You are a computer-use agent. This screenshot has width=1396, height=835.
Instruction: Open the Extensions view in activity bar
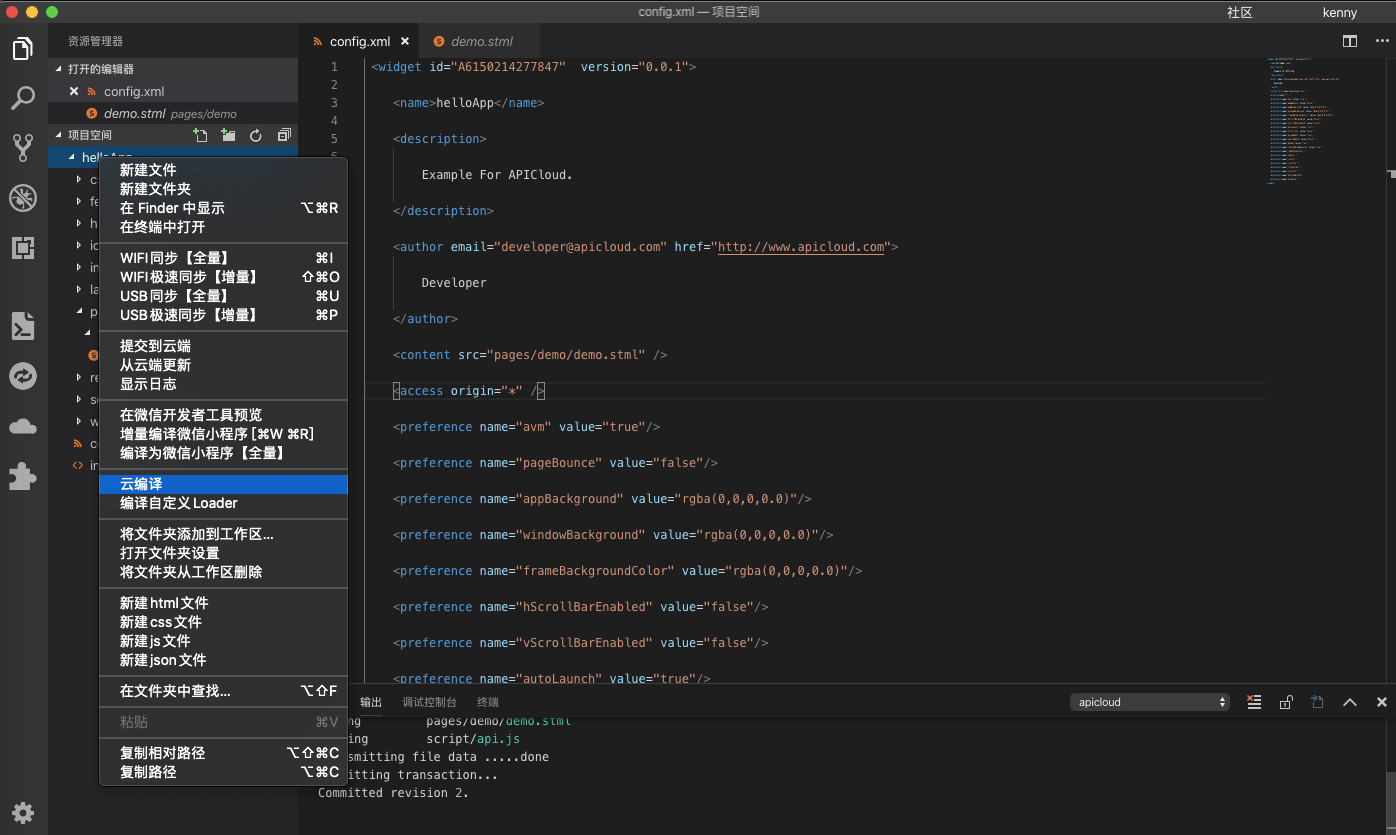[23, 247]
